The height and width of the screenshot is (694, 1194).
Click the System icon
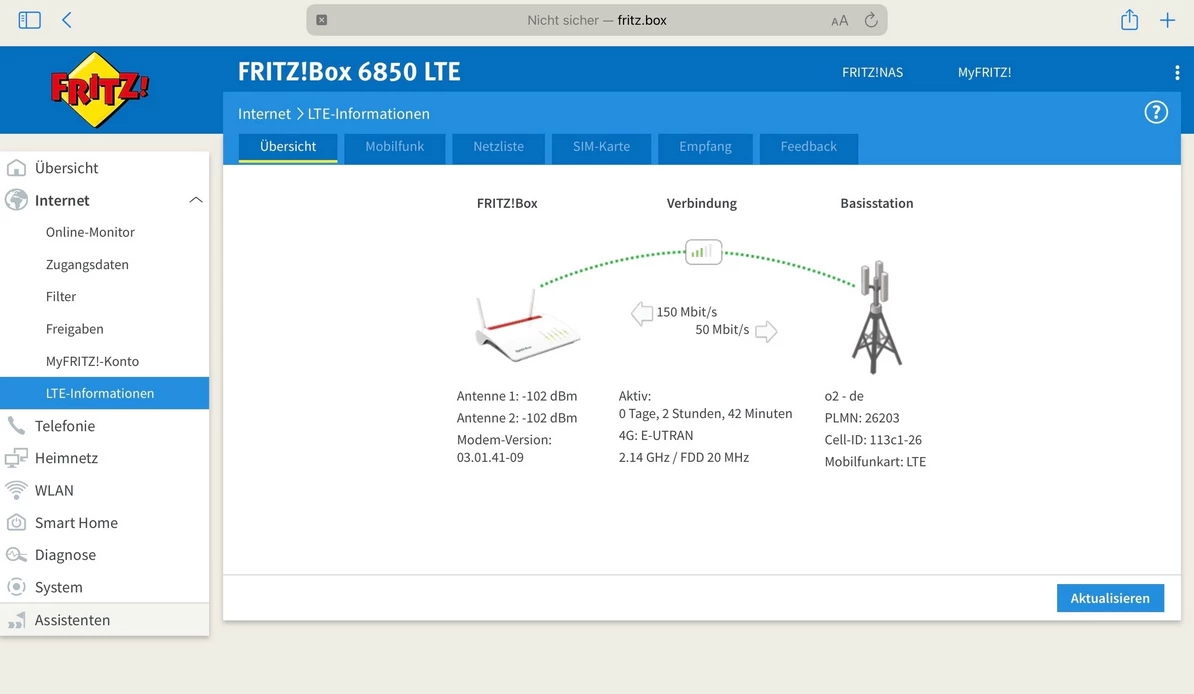pos(16,587)
